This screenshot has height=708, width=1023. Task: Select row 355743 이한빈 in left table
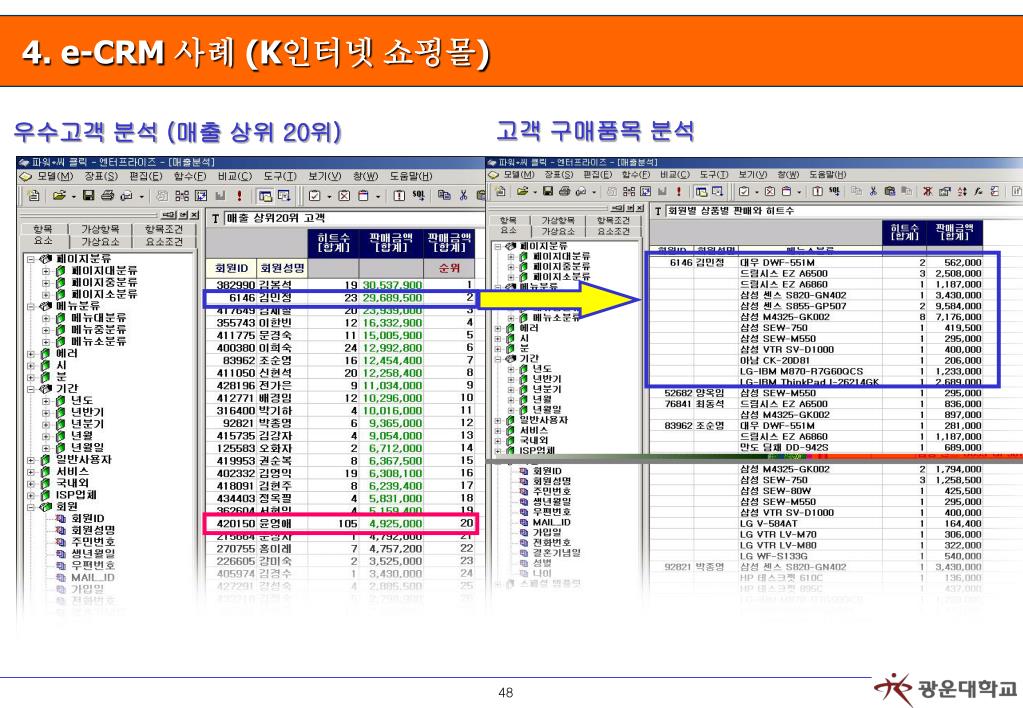pos(342,323)
